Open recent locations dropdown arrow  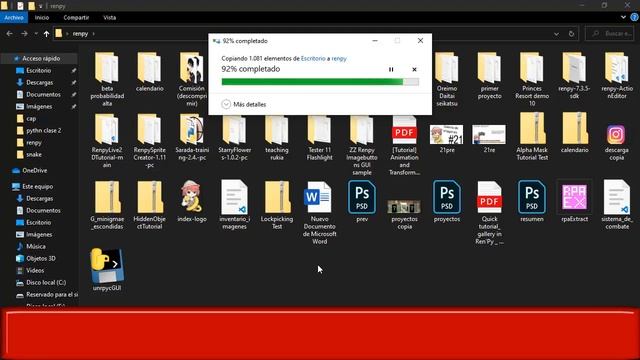[36, 33]
